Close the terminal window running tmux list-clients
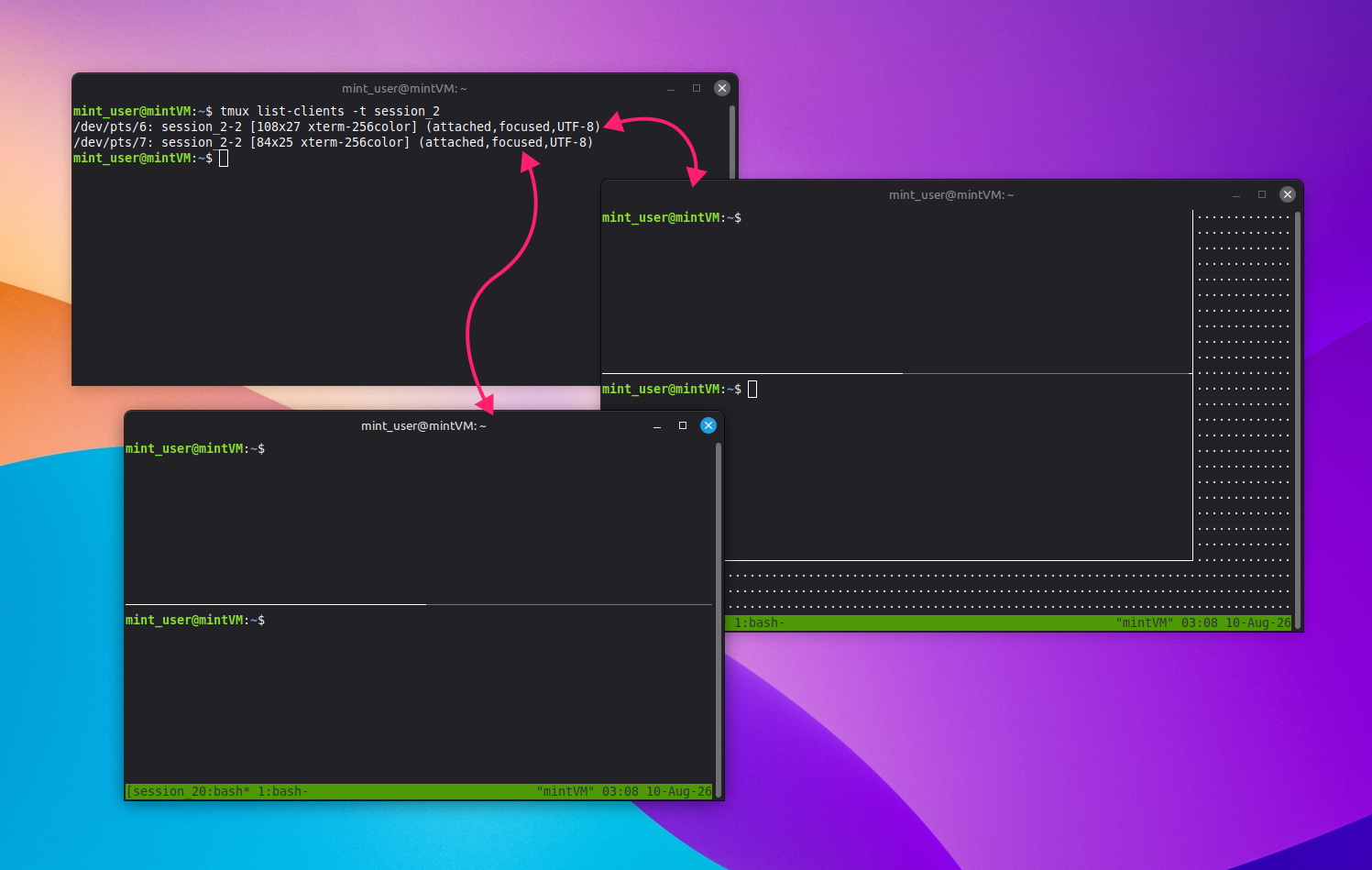Viewport: 1372px width, 870px height. point(722,88)
